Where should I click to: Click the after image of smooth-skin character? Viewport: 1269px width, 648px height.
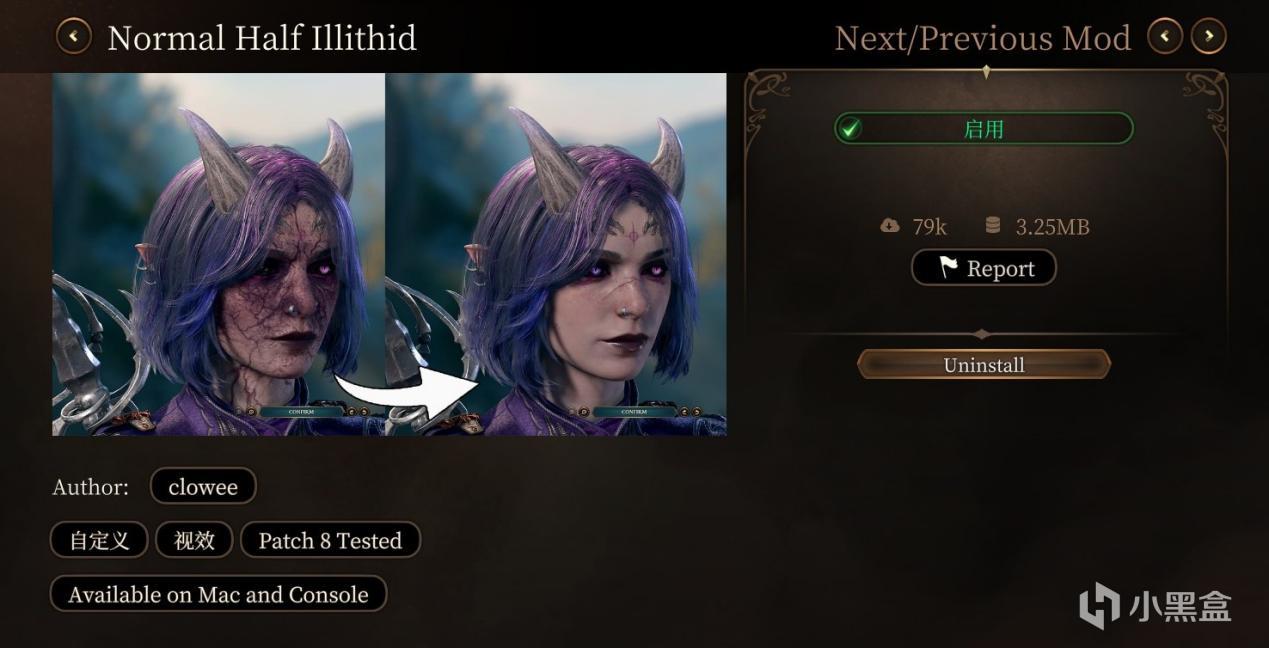pyautogui.click(x=556, y=254)
